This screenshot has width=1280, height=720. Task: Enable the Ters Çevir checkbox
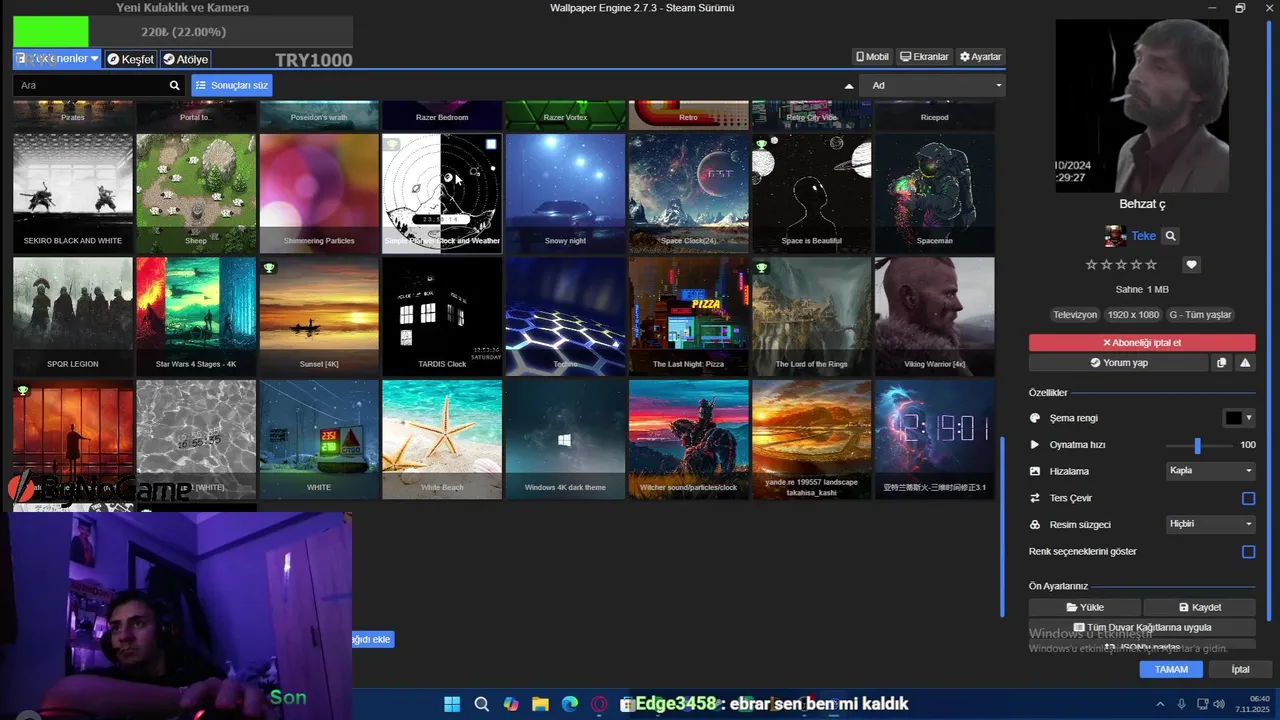(x=1248, y=498)
